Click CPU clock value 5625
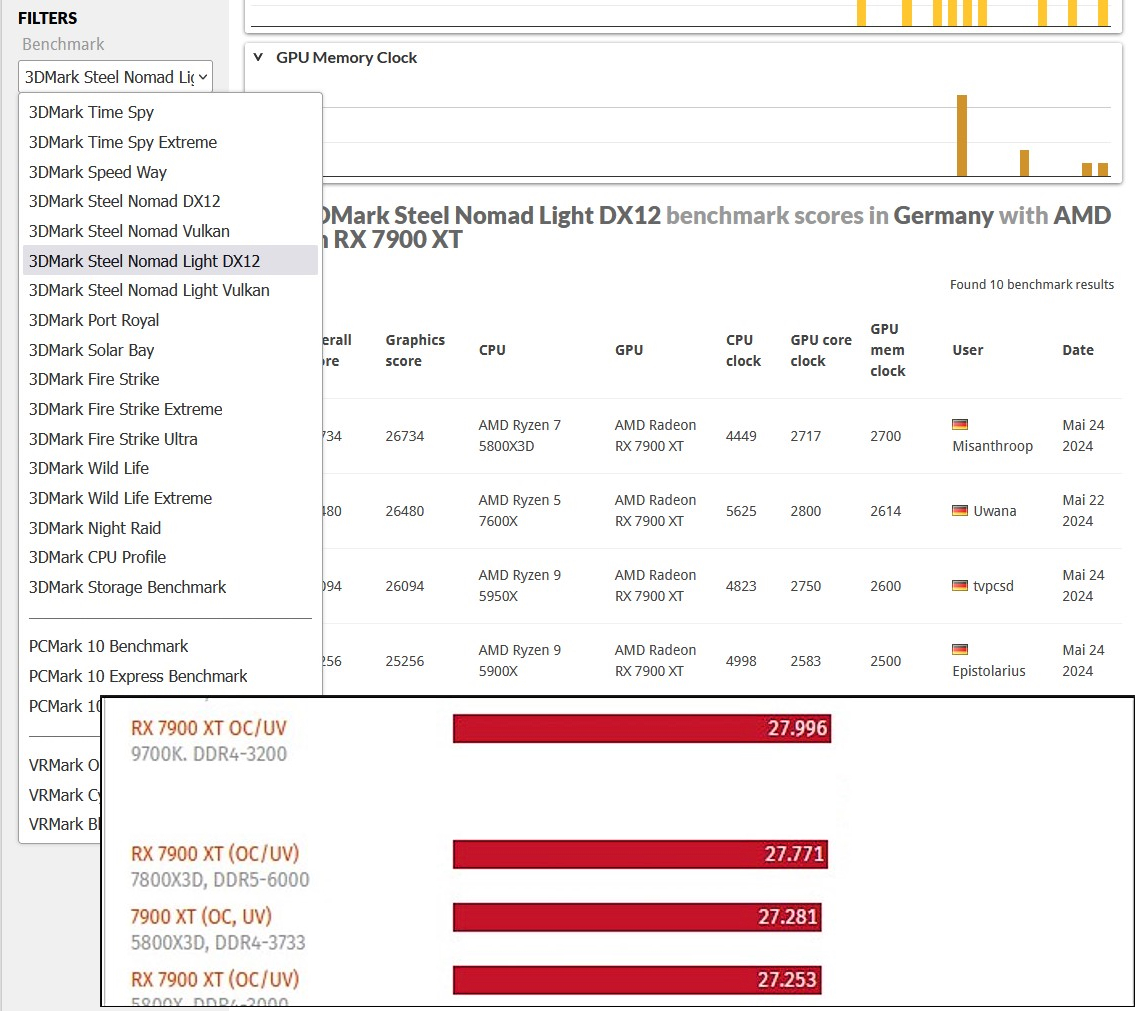The height and width of the screenshot is (1011, 1136). [x=741, y=511]
